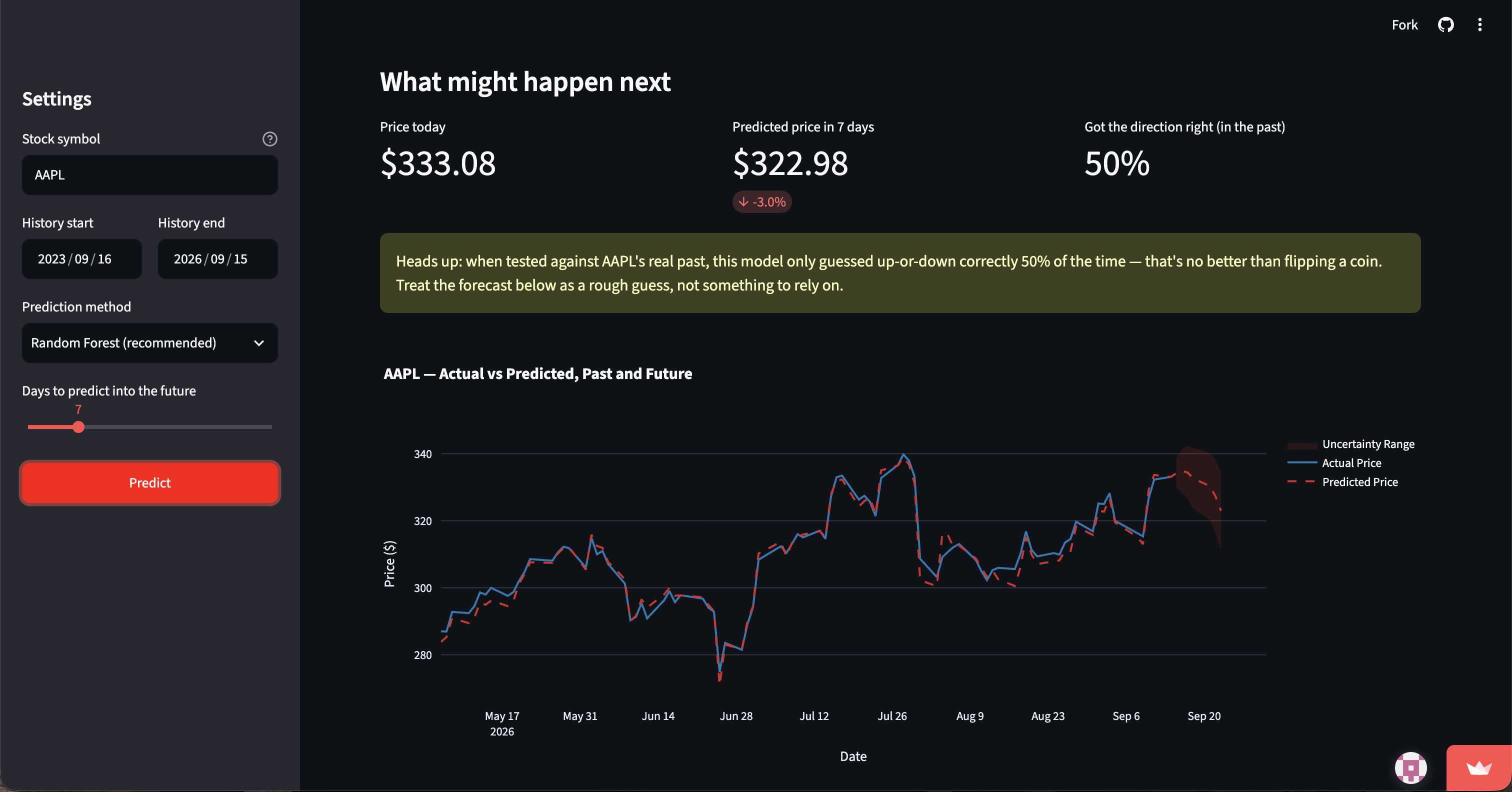The image size is (1512, 792).
Task: Click the slider track past the handle
Action: (179, 427)
